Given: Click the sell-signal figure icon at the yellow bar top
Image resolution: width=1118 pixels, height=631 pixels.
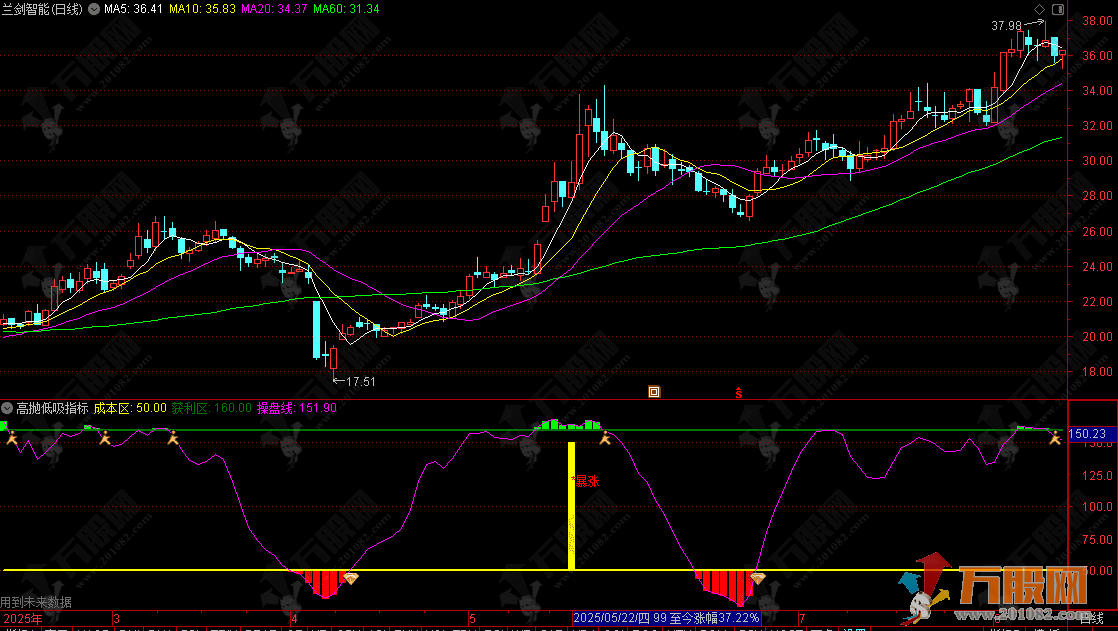Looking at the screenshot, I should [603, 438].
